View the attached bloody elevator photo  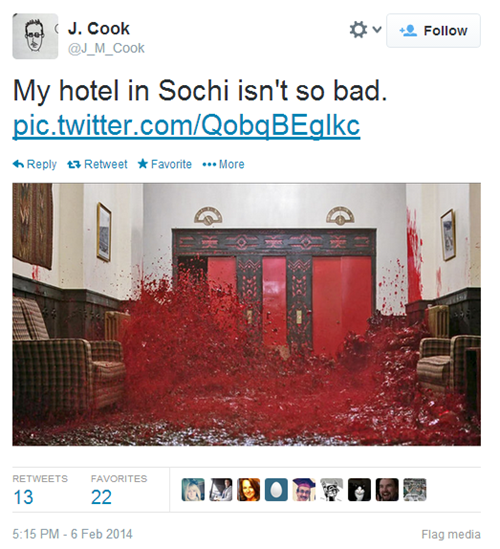click(x=246, y=314)
